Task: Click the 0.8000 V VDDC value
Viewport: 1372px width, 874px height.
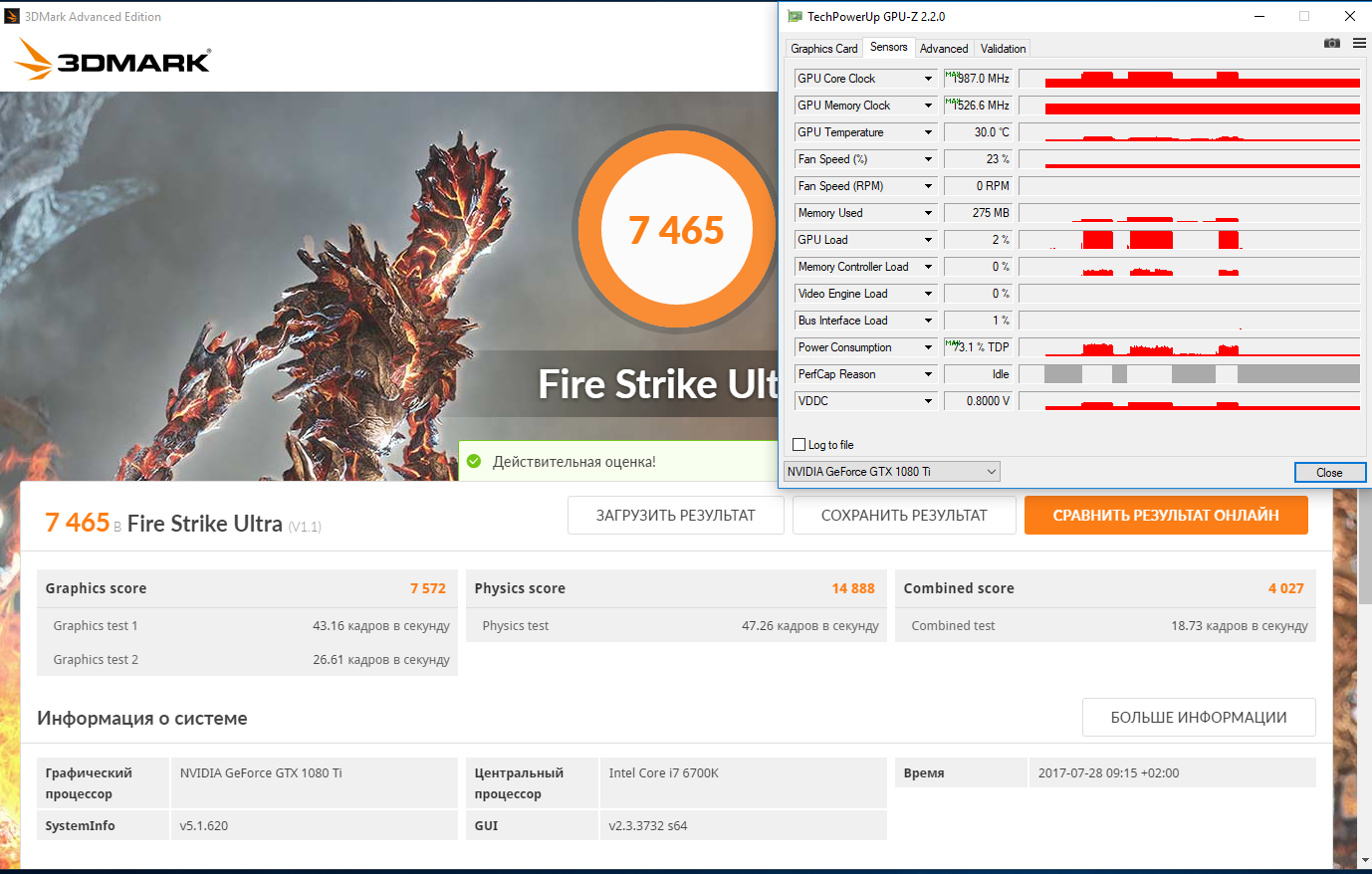Action: [978, 401]
